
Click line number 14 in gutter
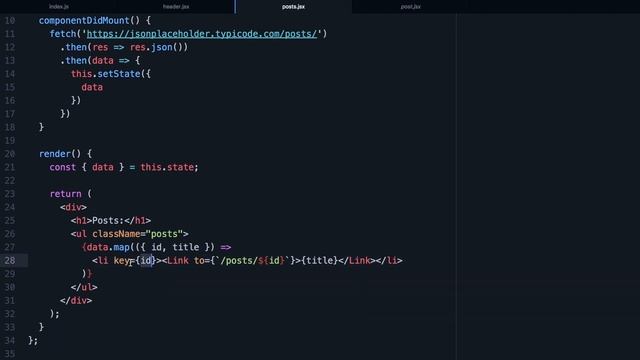coord(10,74)
